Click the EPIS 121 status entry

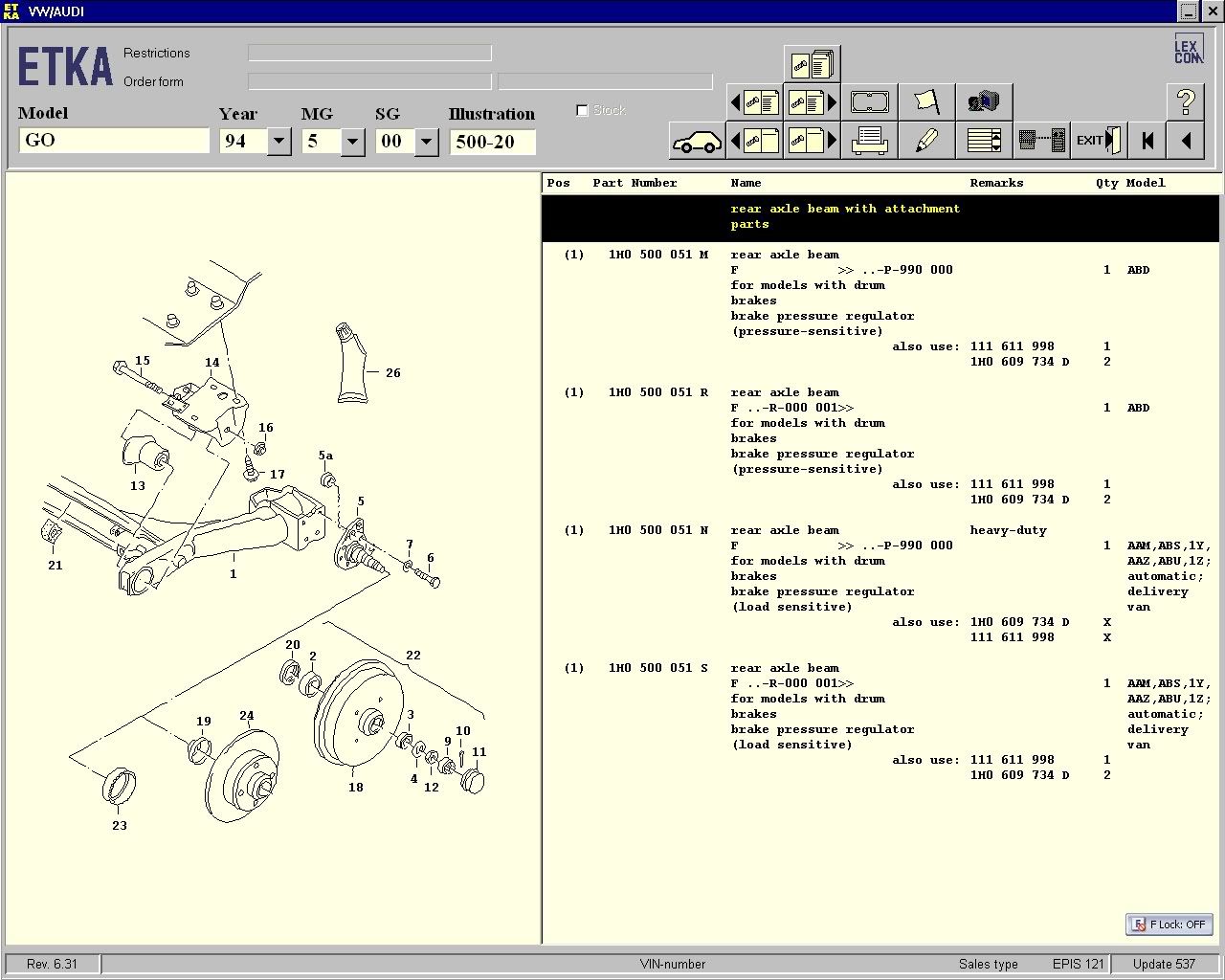click(x=1078, y=964)
